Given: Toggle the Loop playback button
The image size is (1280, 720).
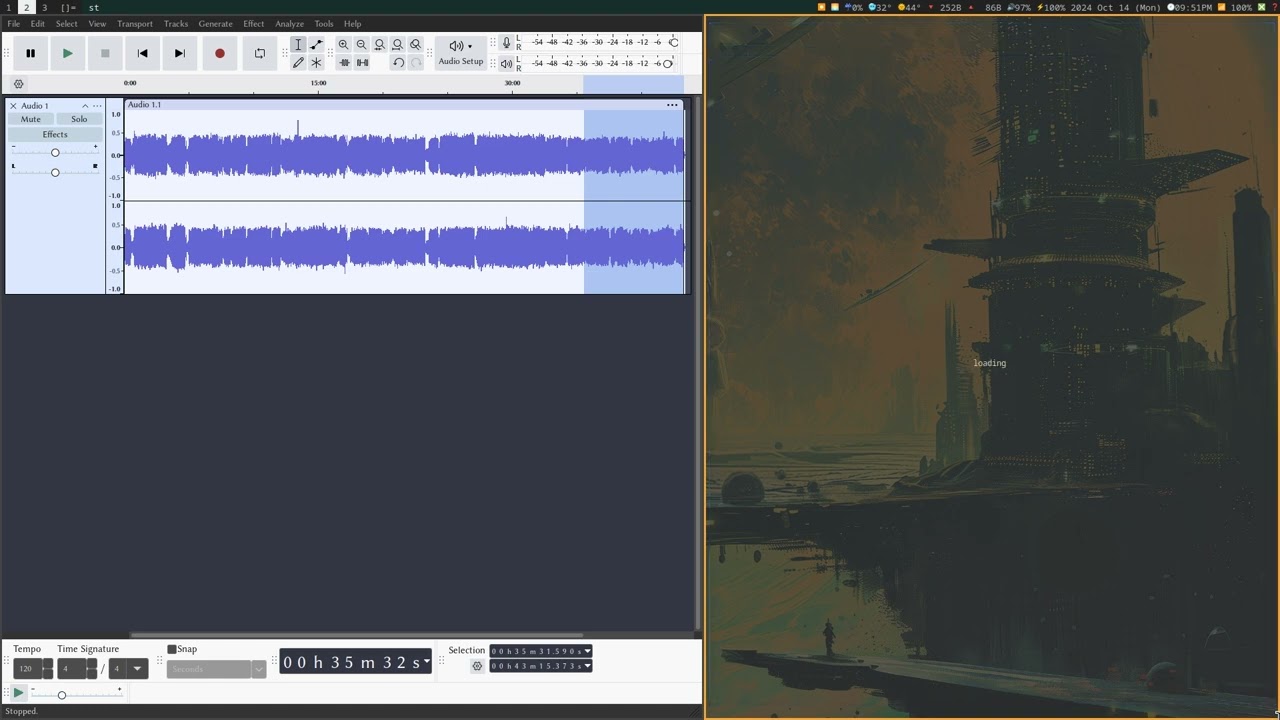Looking at the screenshot, I should tap(260, 53).
